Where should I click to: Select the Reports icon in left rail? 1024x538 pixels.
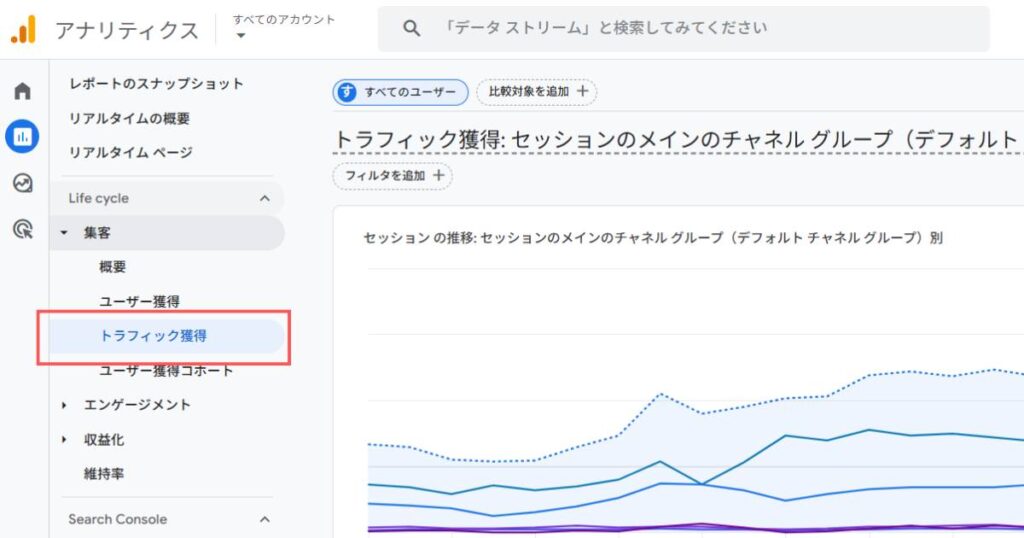click(22, 136)
